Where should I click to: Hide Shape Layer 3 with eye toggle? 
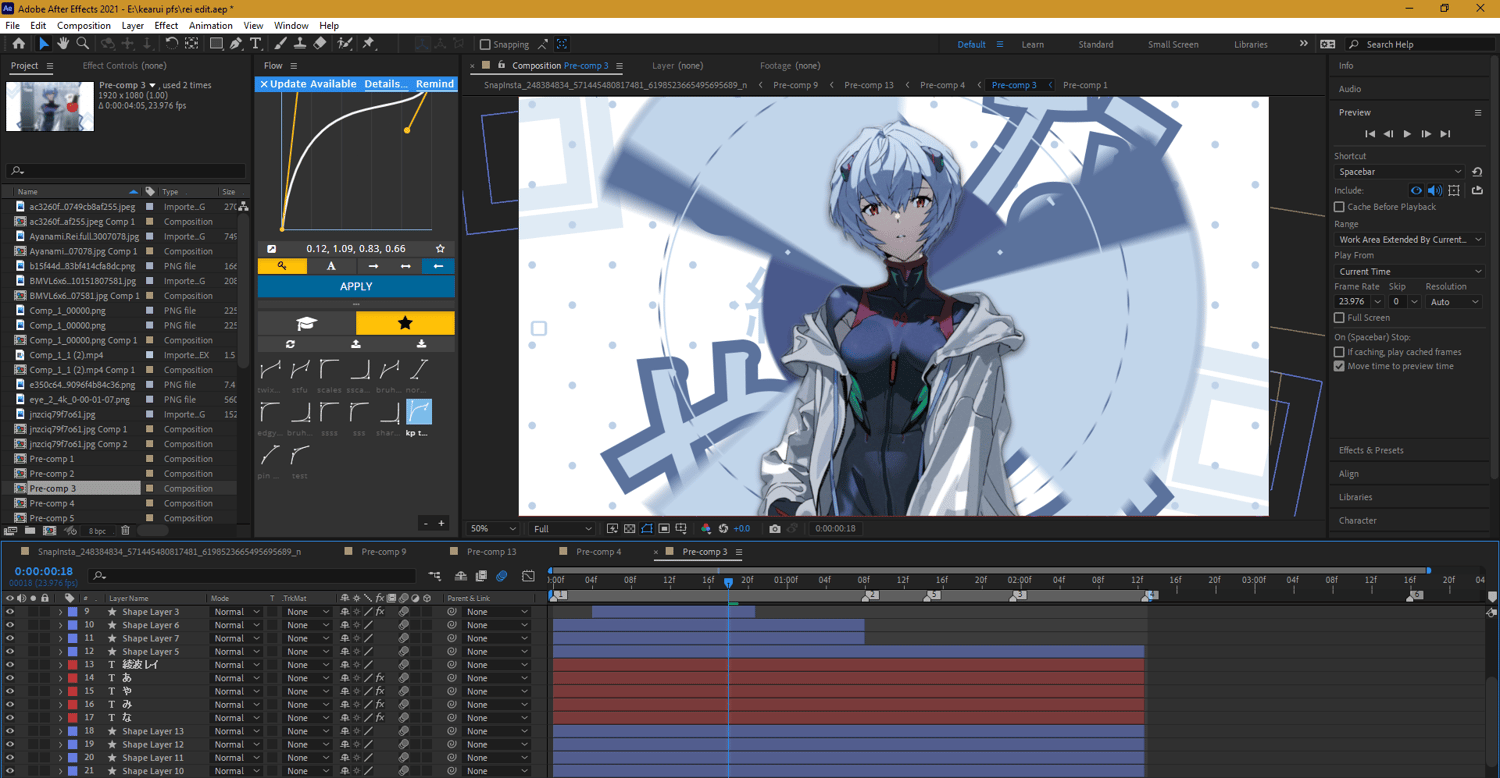(x=10, y=612)
